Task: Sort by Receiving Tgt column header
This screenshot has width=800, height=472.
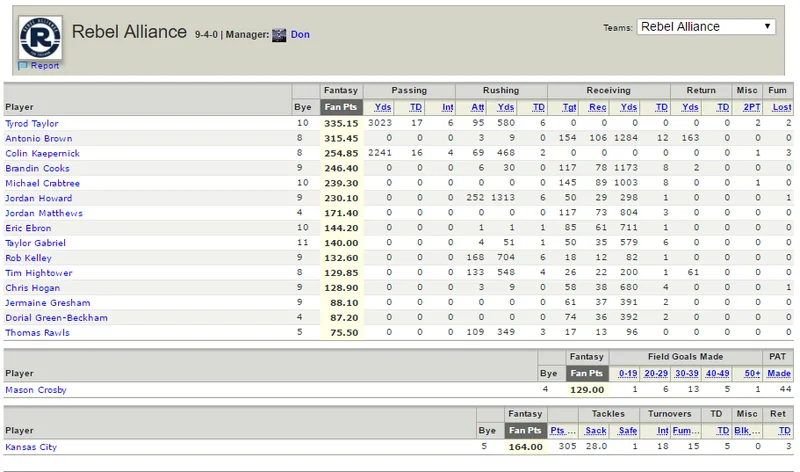Action: 569,107
